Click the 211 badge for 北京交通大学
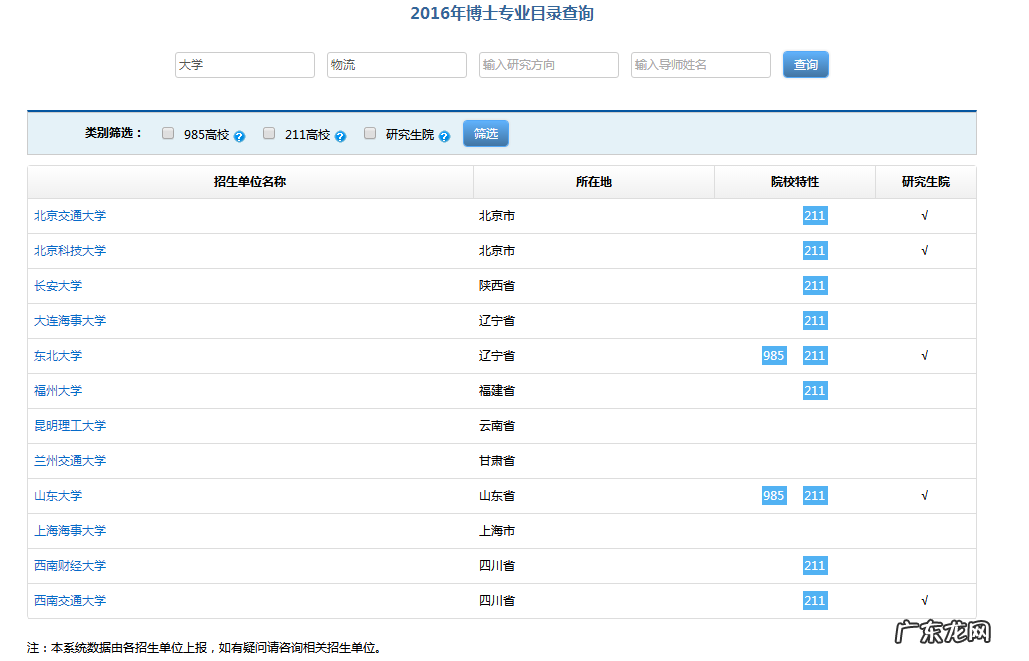 (x=814, y=215)
